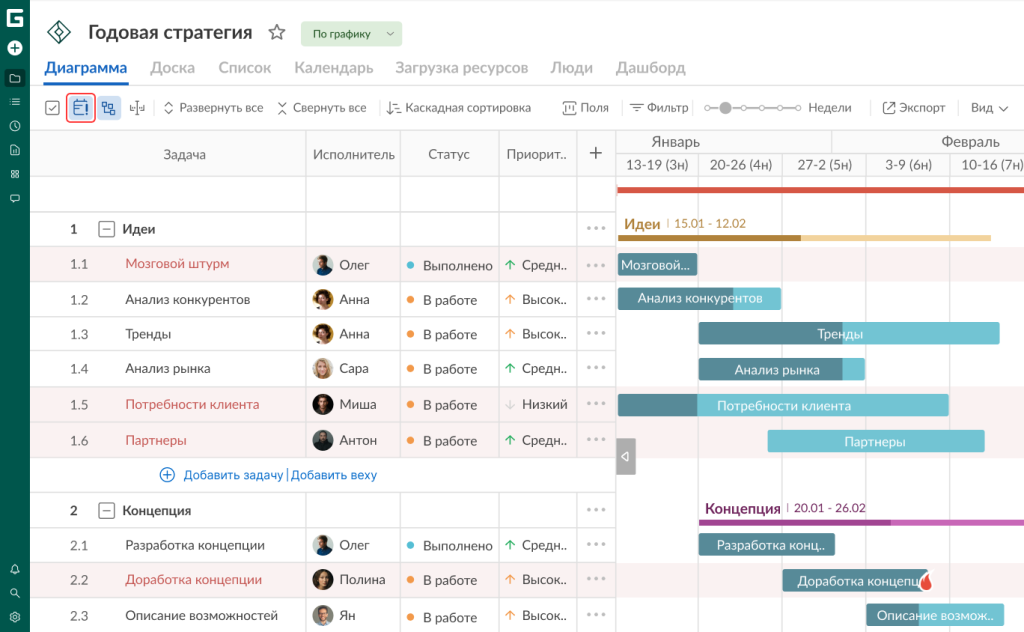Click the column width fit icon in toolbar
The width and height of the screenshot is (1024, 632).
click(137, 107)
